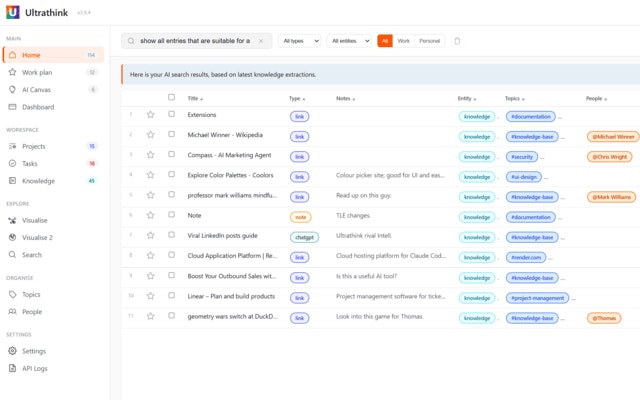Click into the AI search input field
This screenshot has height=400, width=640.
197,41
